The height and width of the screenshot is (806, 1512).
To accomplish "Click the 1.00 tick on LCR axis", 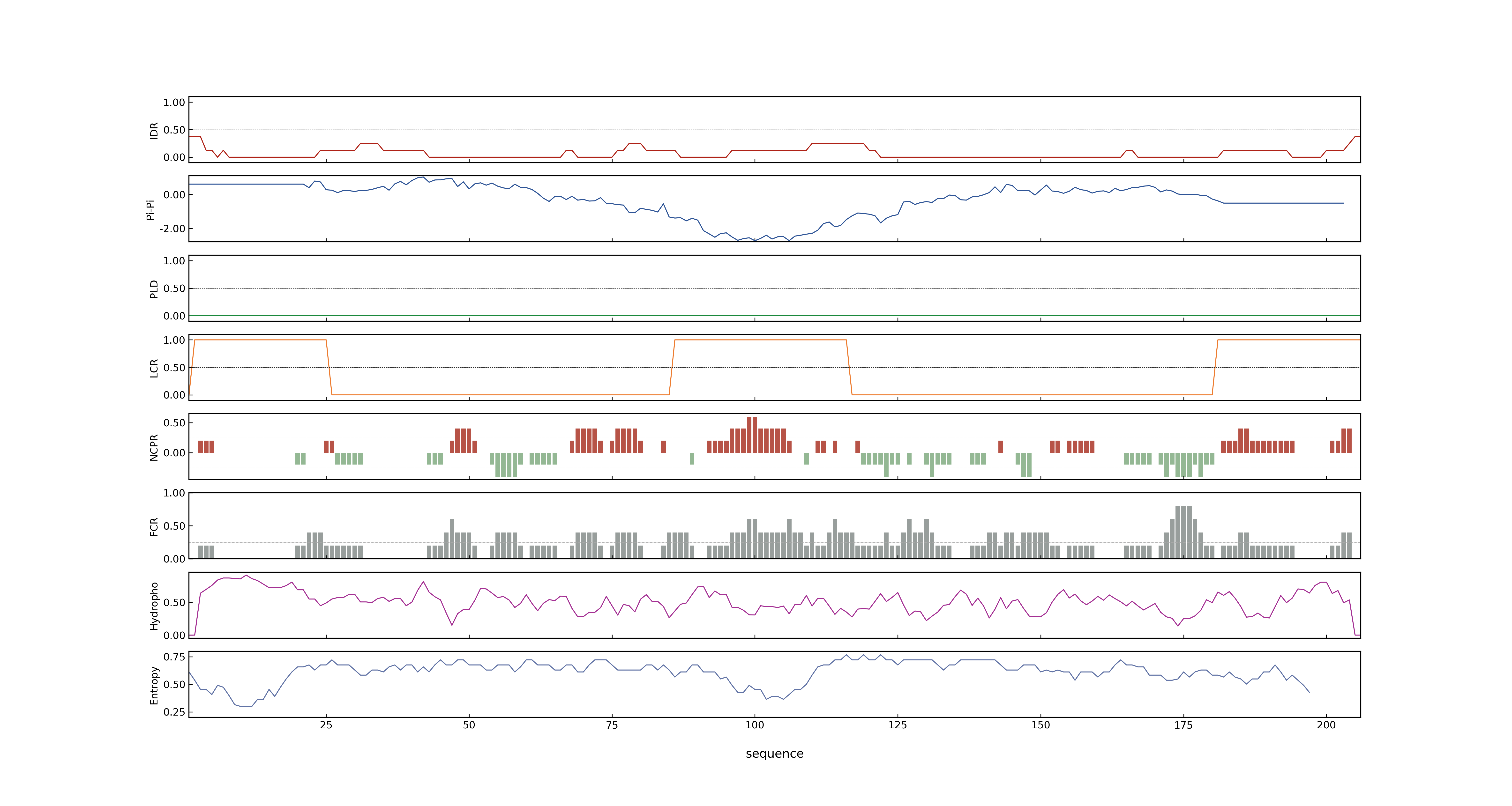I will tap(174, 340).
